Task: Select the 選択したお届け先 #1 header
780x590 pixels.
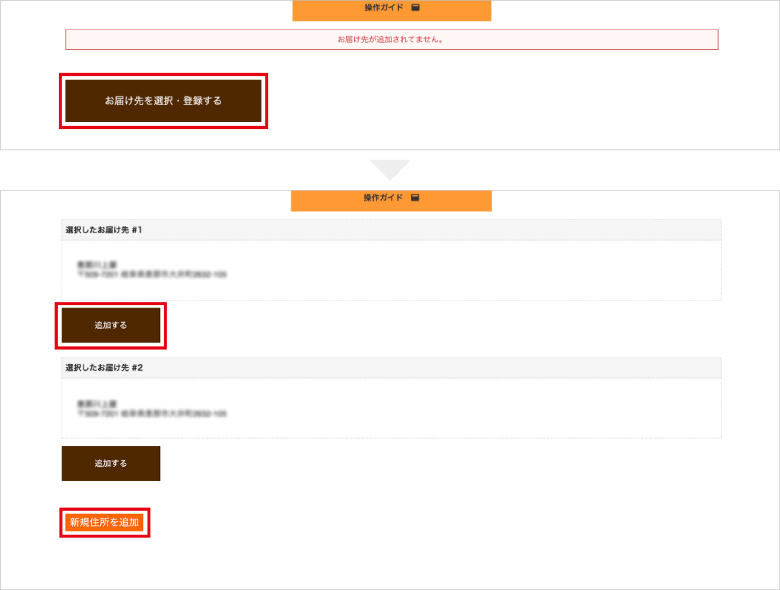Action: coord(391,230)
